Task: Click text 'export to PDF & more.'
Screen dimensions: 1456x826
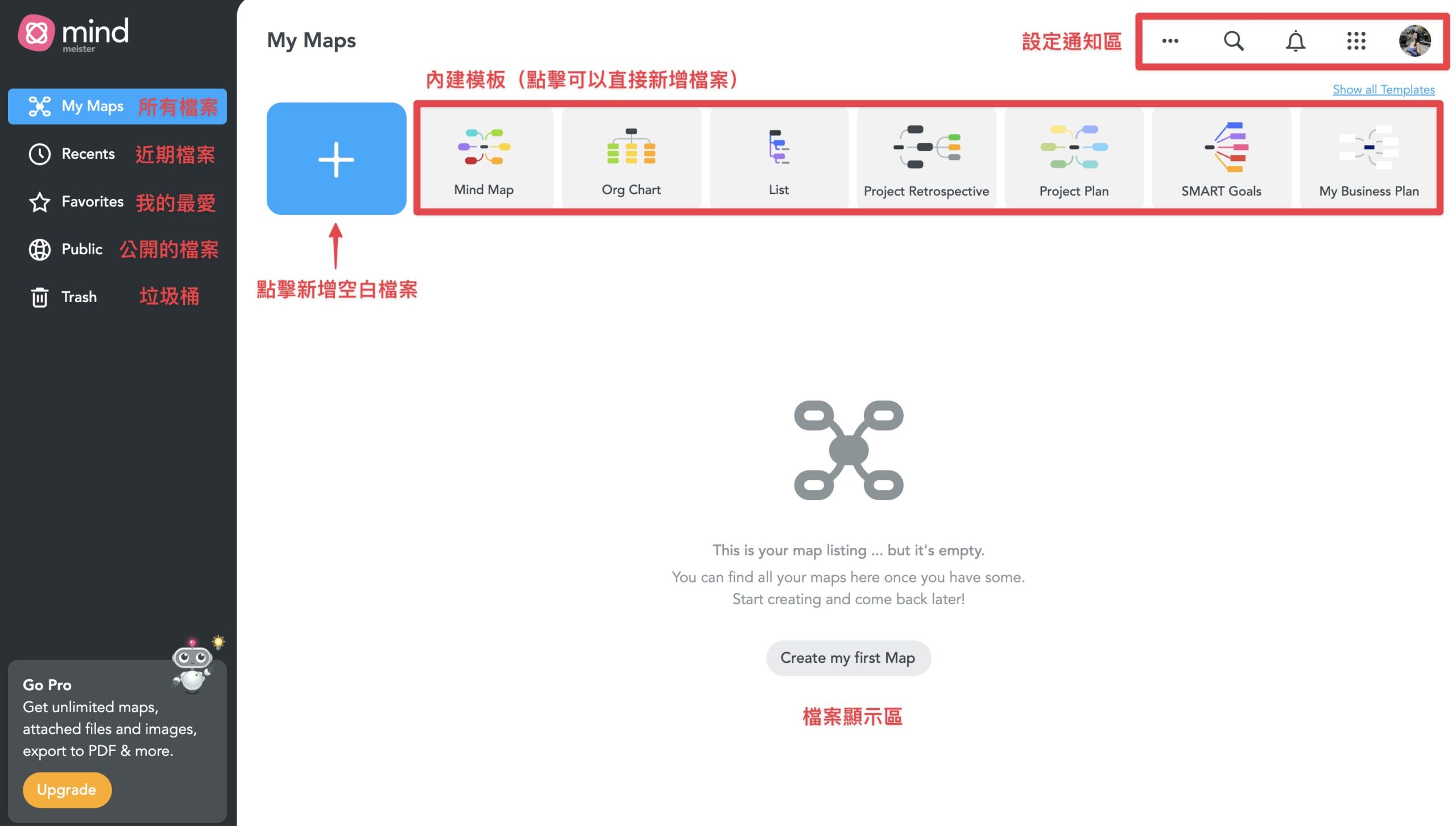Action: pos(98,751)
